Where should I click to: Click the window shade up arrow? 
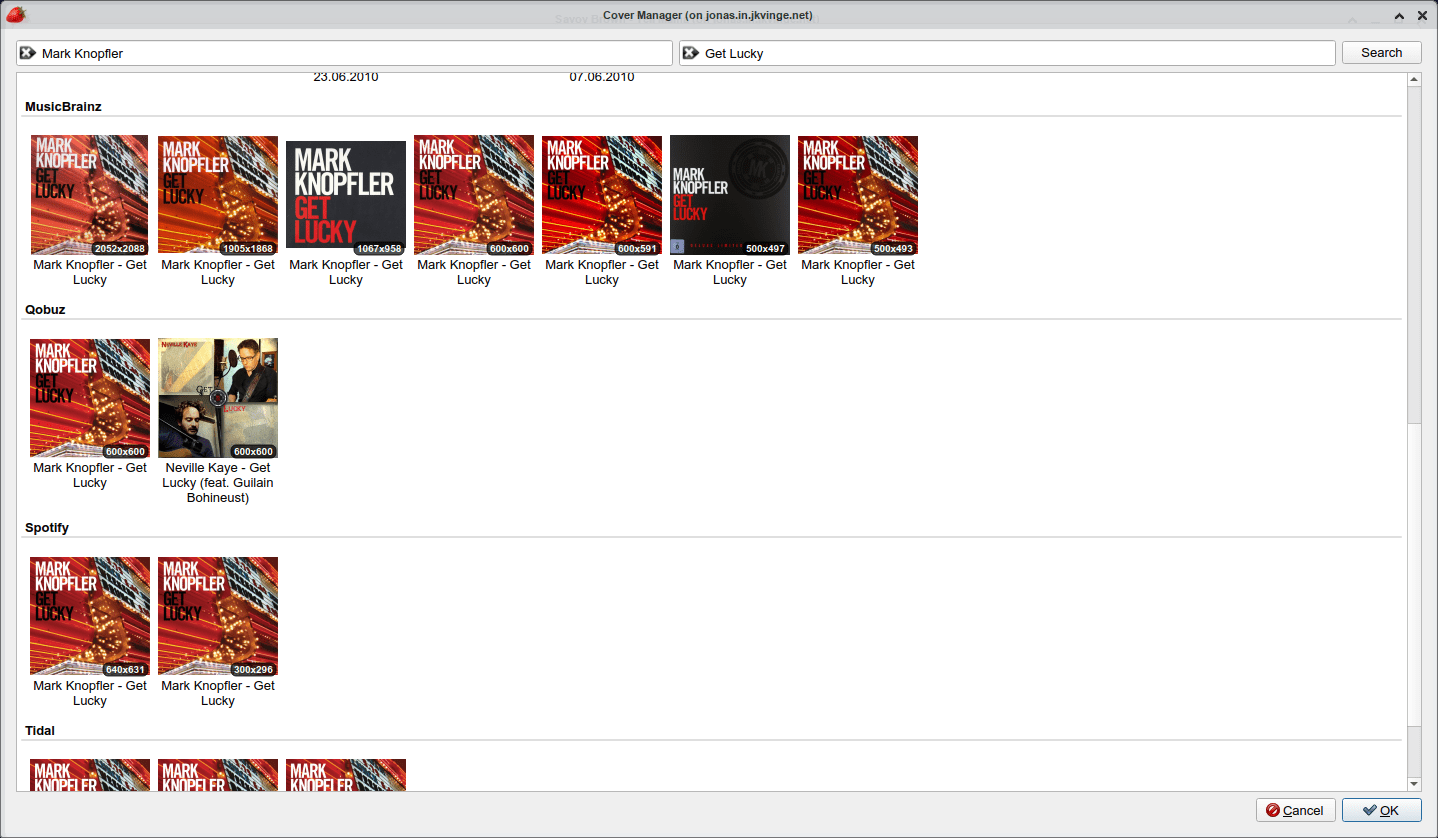click(1398, 16)
